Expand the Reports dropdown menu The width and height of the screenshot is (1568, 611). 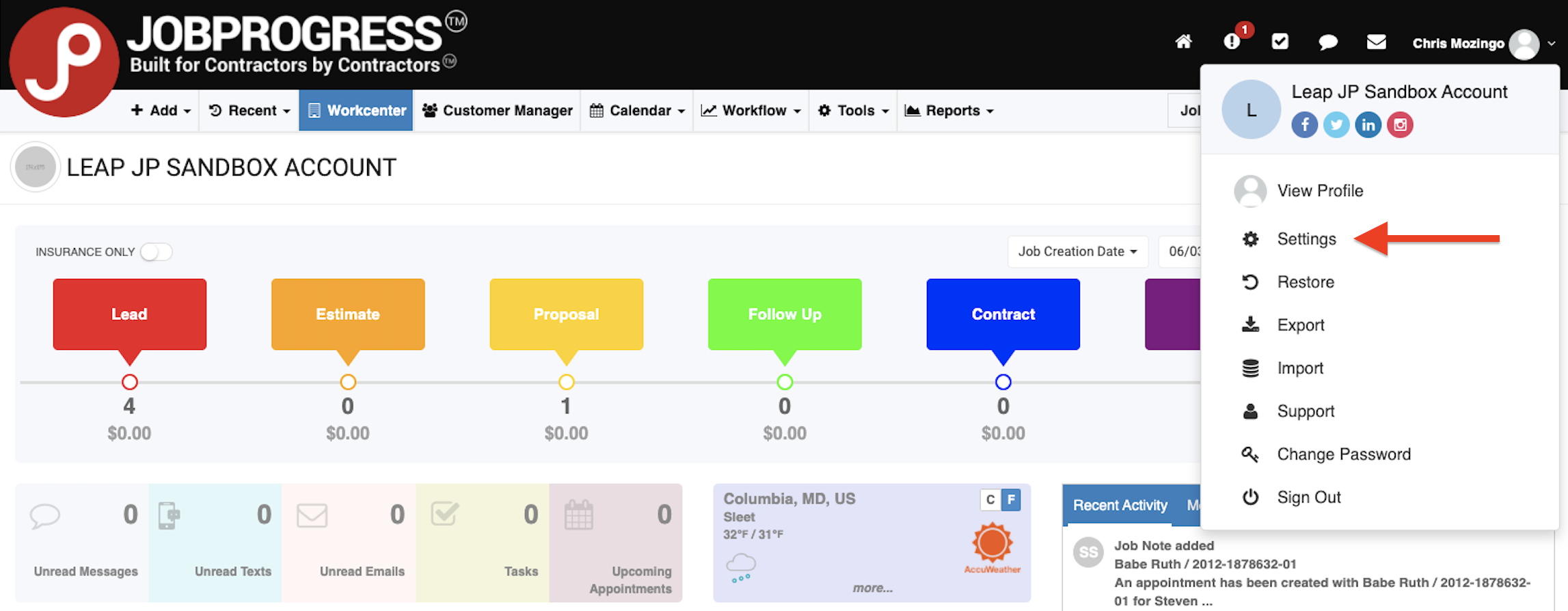[949, 111]
